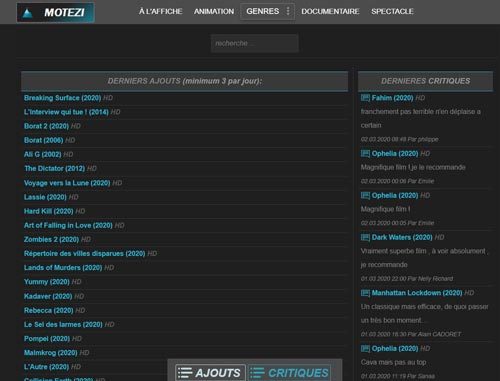
Task: Select DOCUMENTAIRE in the navigation bar
Action: (330, 11)
